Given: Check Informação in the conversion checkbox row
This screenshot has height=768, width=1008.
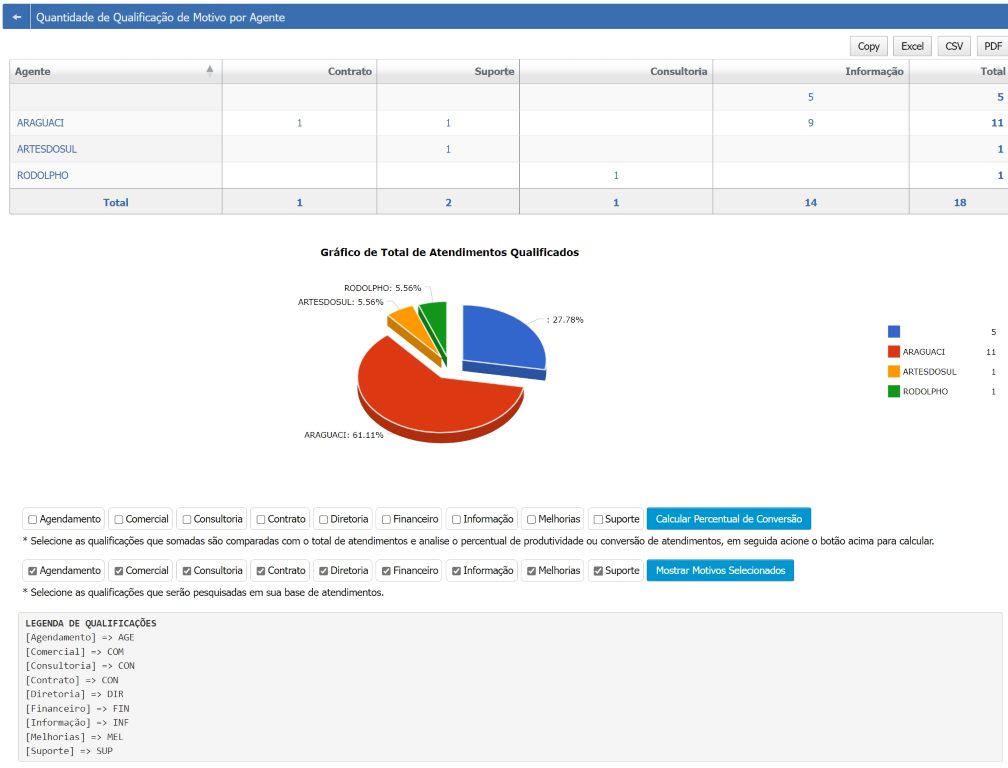Looking at the screenshot, I should tap(456, 519).
